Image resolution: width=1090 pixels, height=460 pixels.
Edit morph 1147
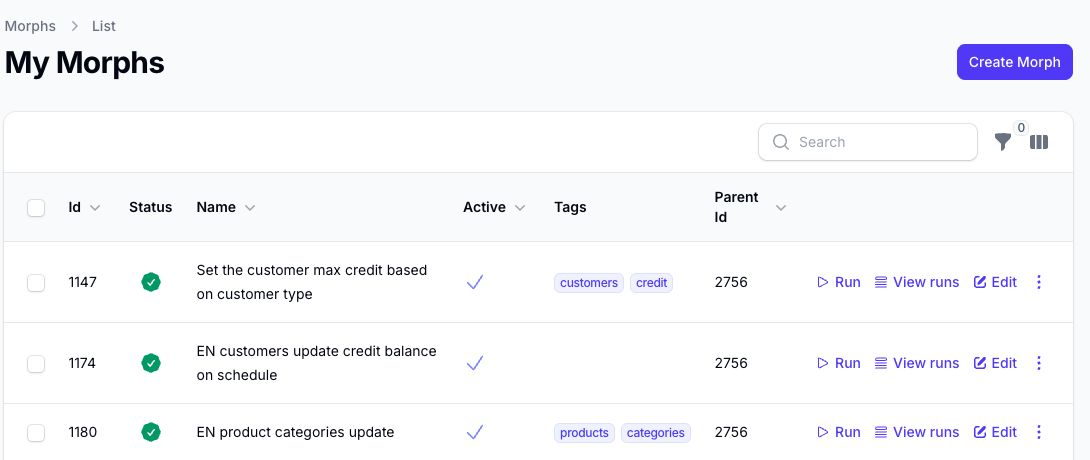pos(995,282)
